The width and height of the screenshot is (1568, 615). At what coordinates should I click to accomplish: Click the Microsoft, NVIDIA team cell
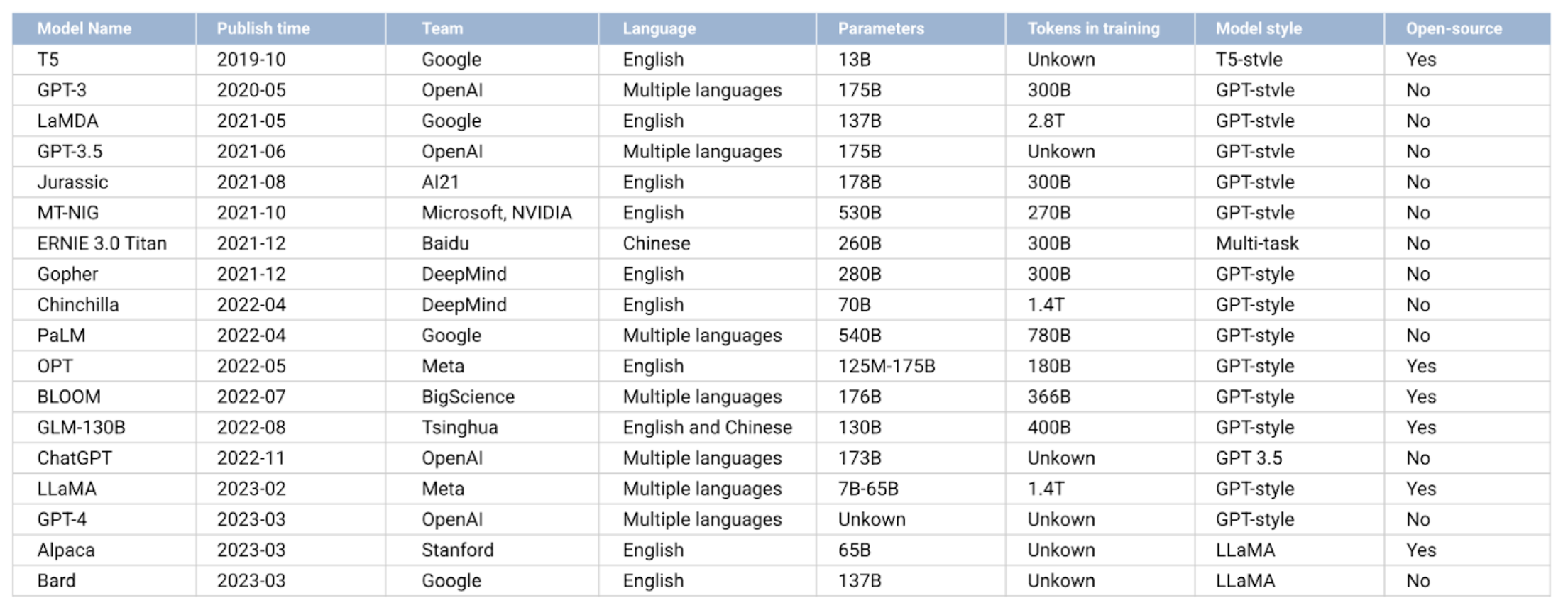point(492,213)
